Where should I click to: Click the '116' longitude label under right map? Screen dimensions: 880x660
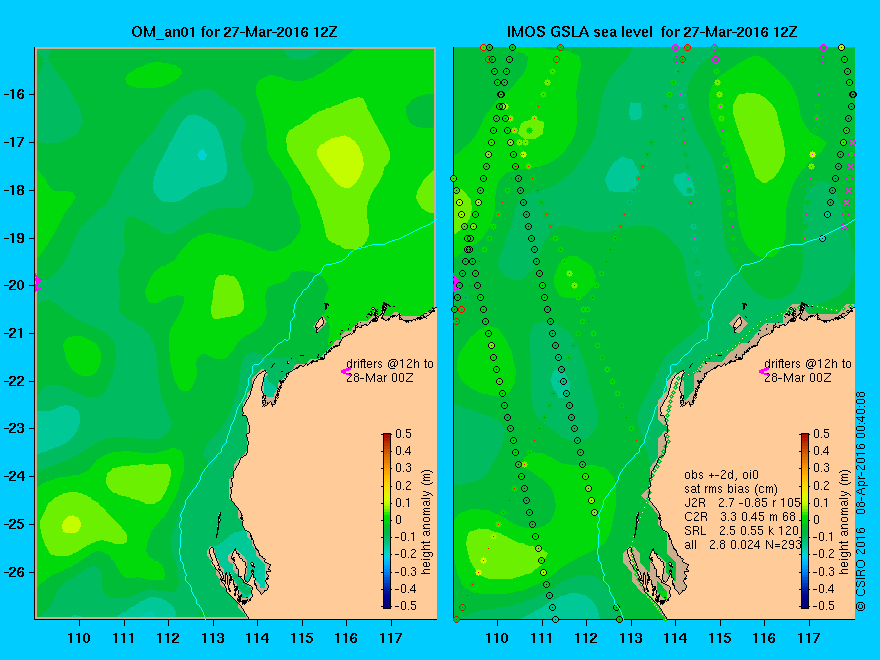(x=764, y=638)
